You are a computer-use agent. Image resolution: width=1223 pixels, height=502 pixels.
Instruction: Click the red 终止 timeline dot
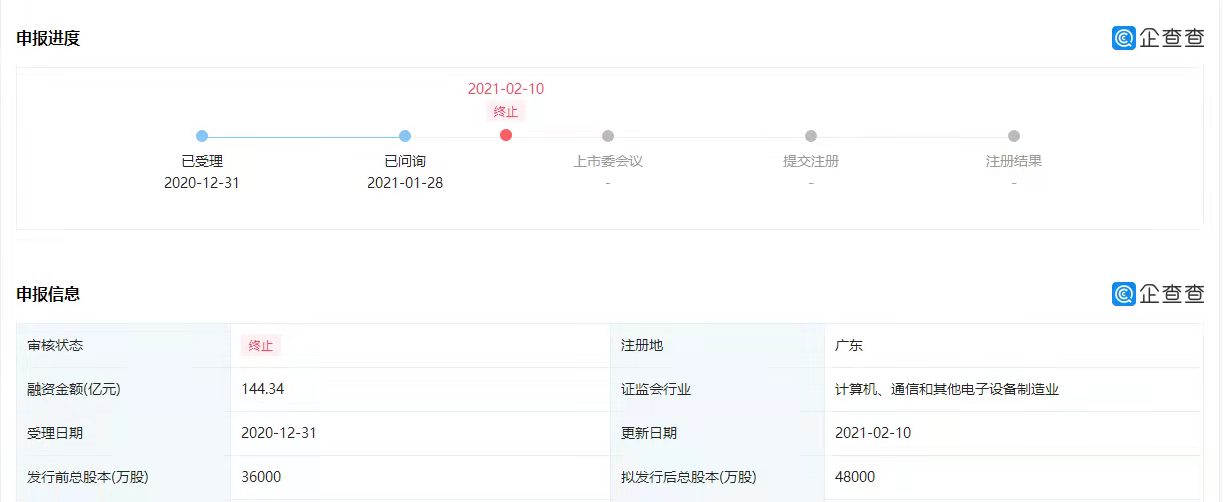point(506,135)
